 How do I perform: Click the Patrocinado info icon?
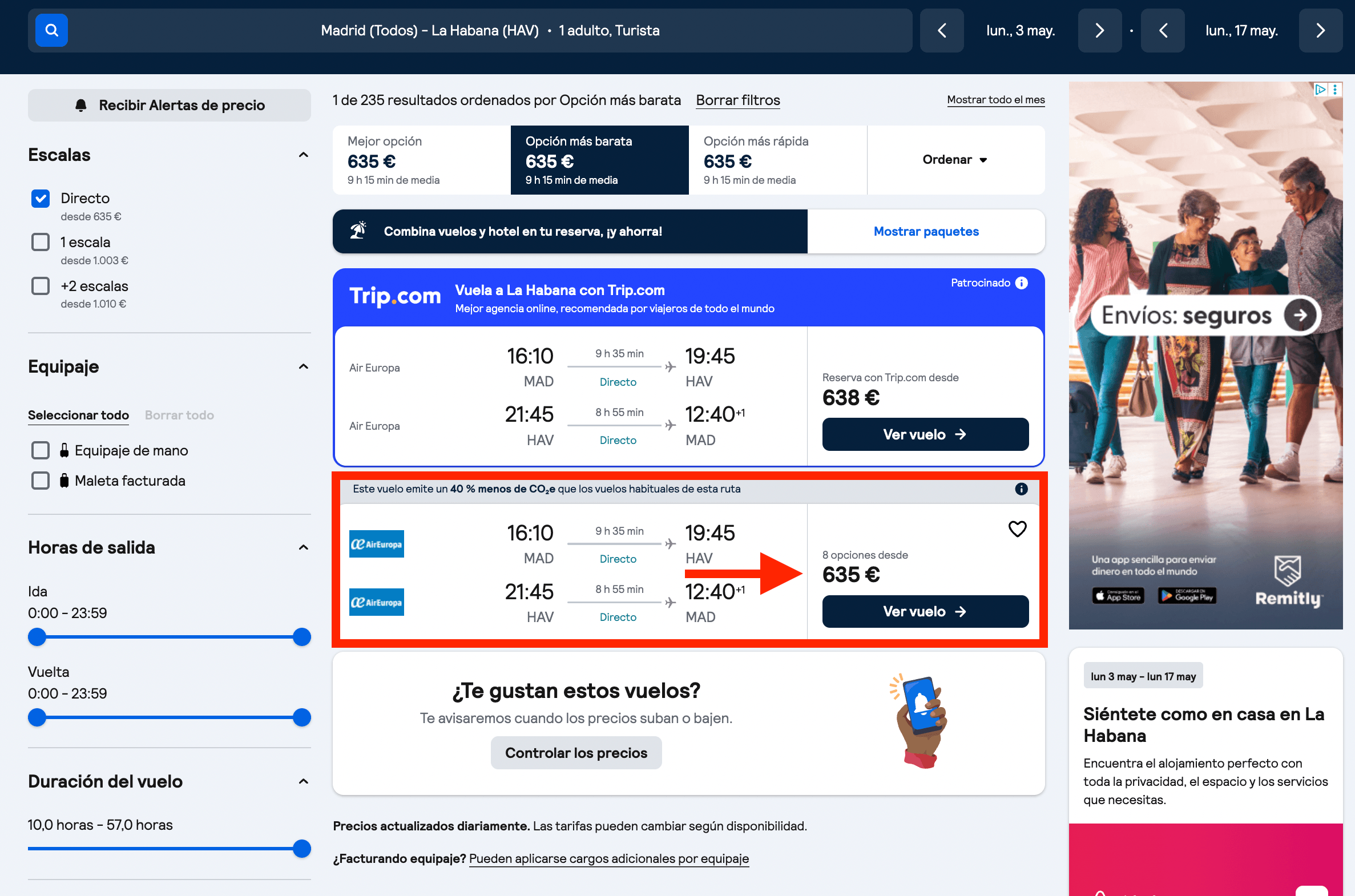(1021, 283)
